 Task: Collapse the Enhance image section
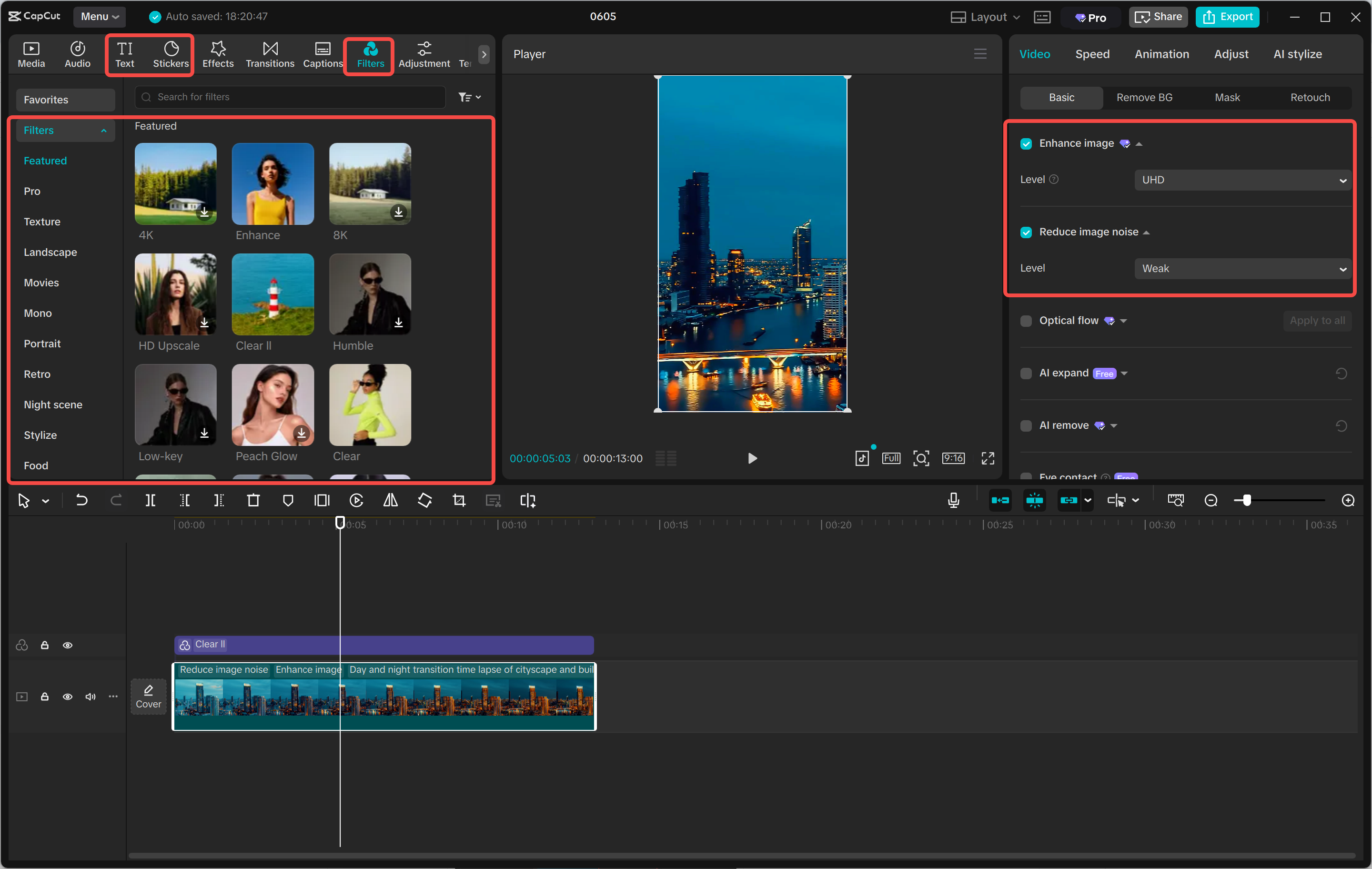[1140, 143]
